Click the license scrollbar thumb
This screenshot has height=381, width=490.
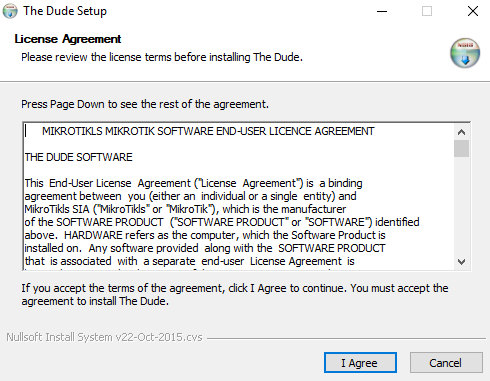click(461, 149)
